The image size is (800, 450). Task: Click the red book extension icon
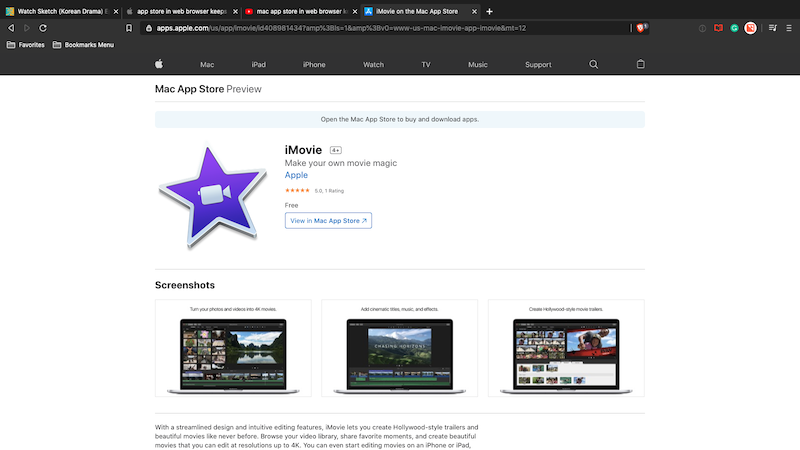tap(718, 28)
